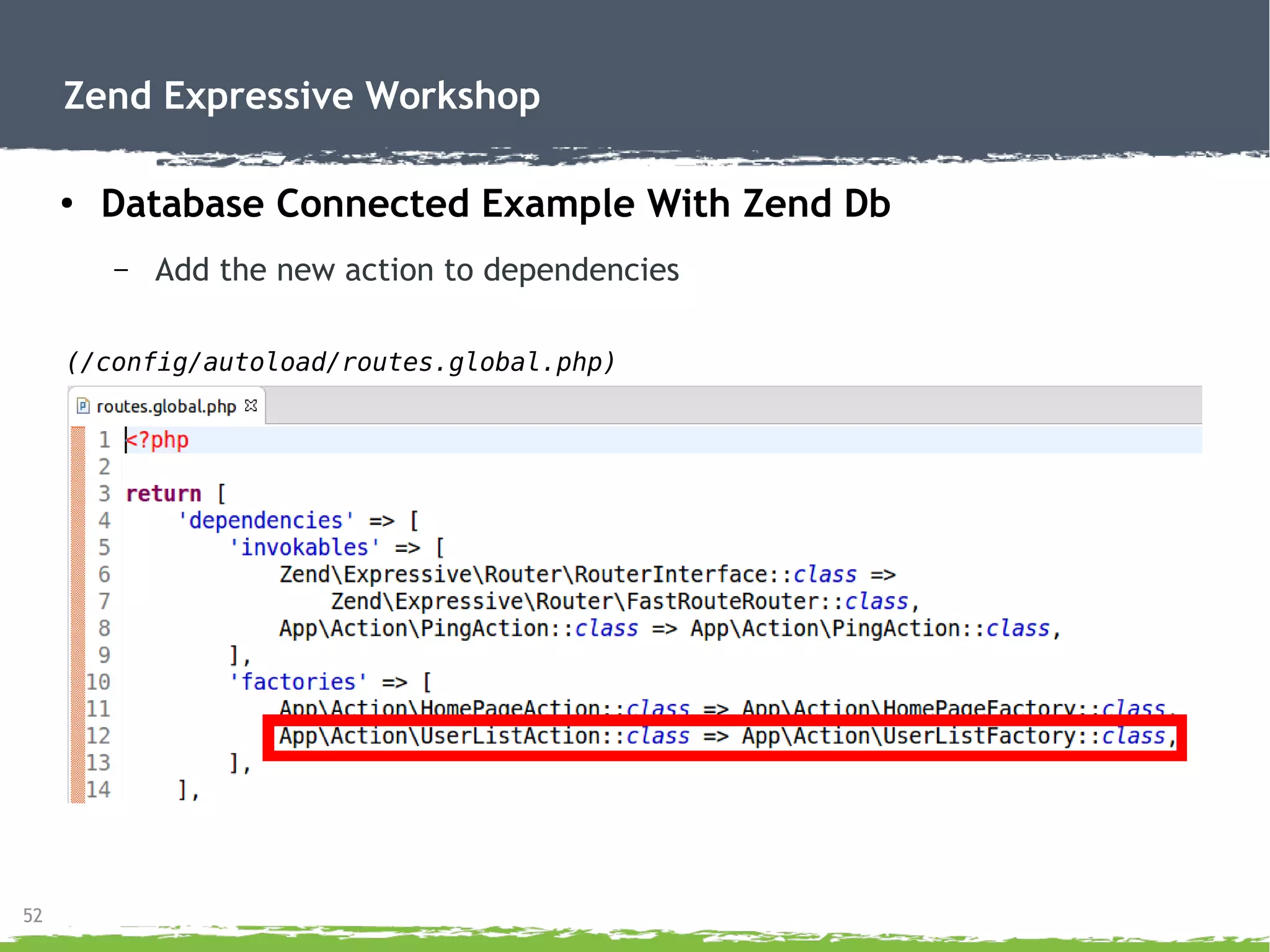Click the slide number 52

click(33, 915)
